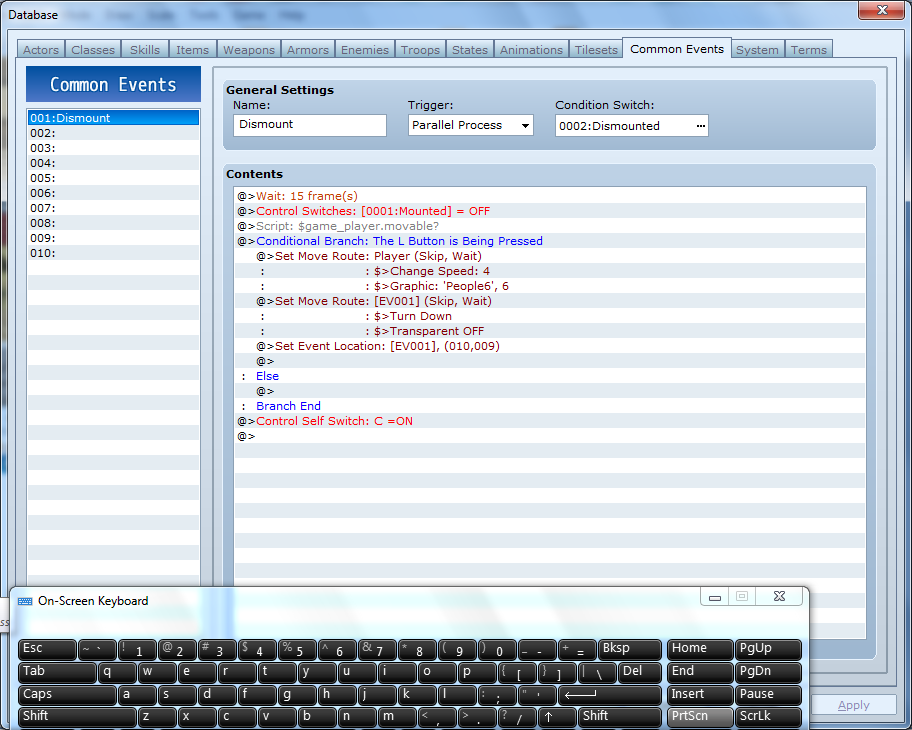The width and height of the screenshot is (912, 730).
Task: Select Control Self Switch: C =ON line
Action: pos(550,421)
